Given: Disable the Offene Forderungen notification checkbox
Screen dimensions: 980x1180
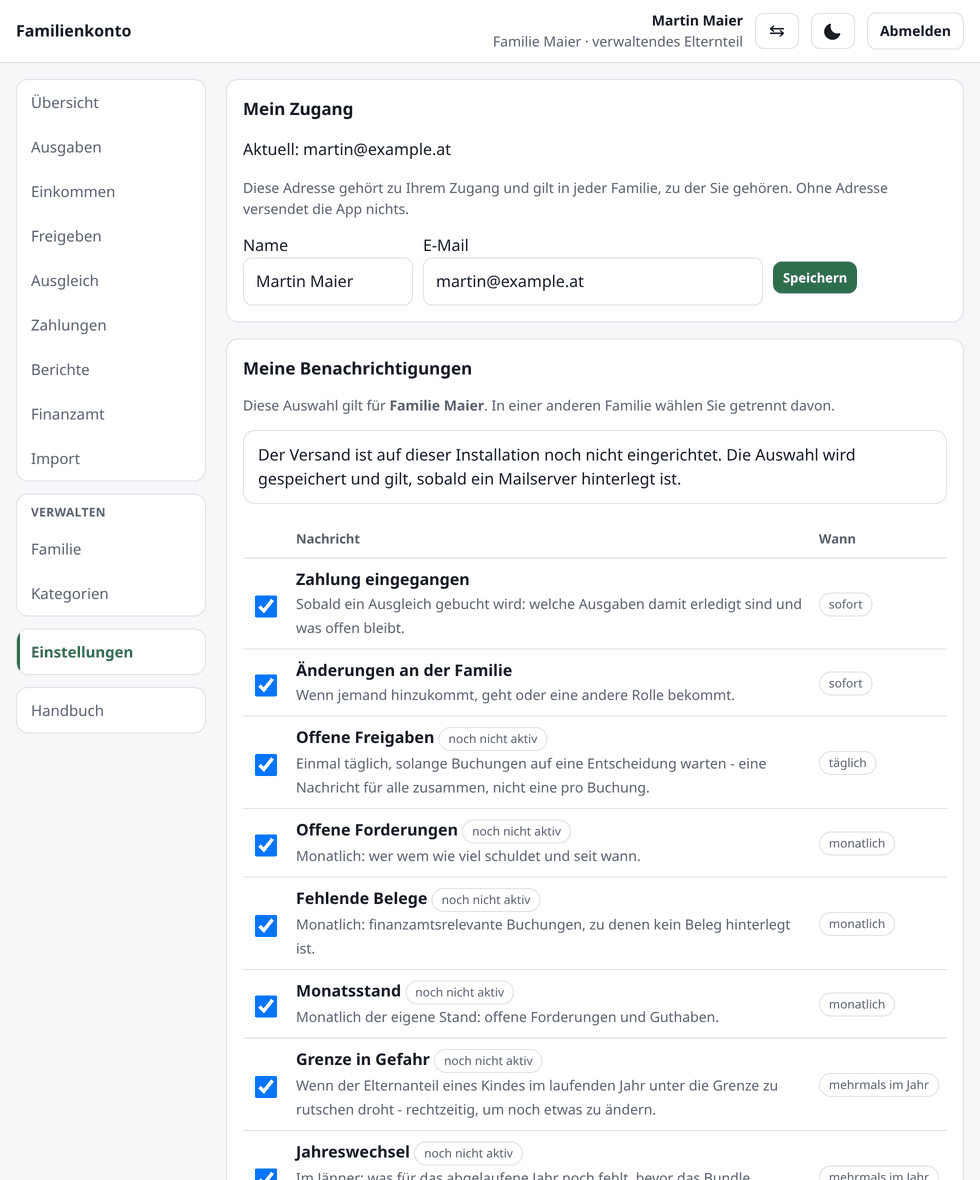Looking at the screenshot, I should pyautogui.click(x=266, y=845).
